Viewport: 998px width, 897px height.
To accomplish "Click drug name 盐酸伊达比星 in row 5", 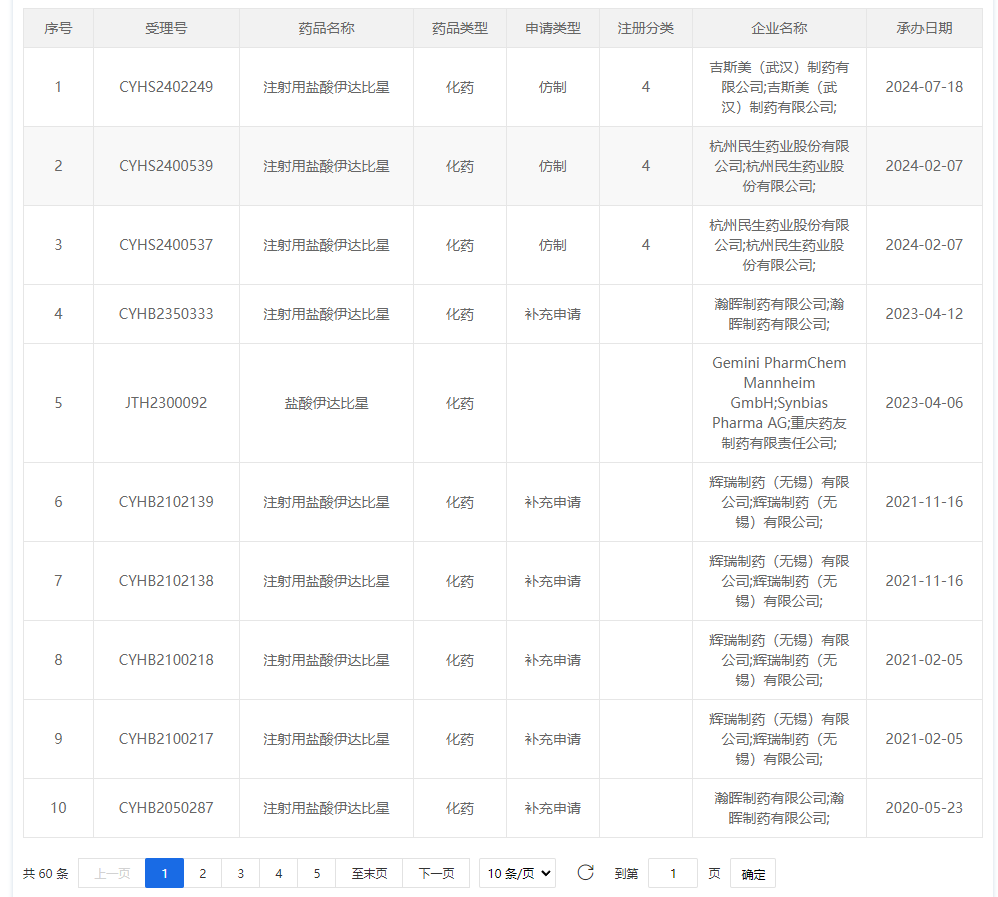I will point(327,403).
